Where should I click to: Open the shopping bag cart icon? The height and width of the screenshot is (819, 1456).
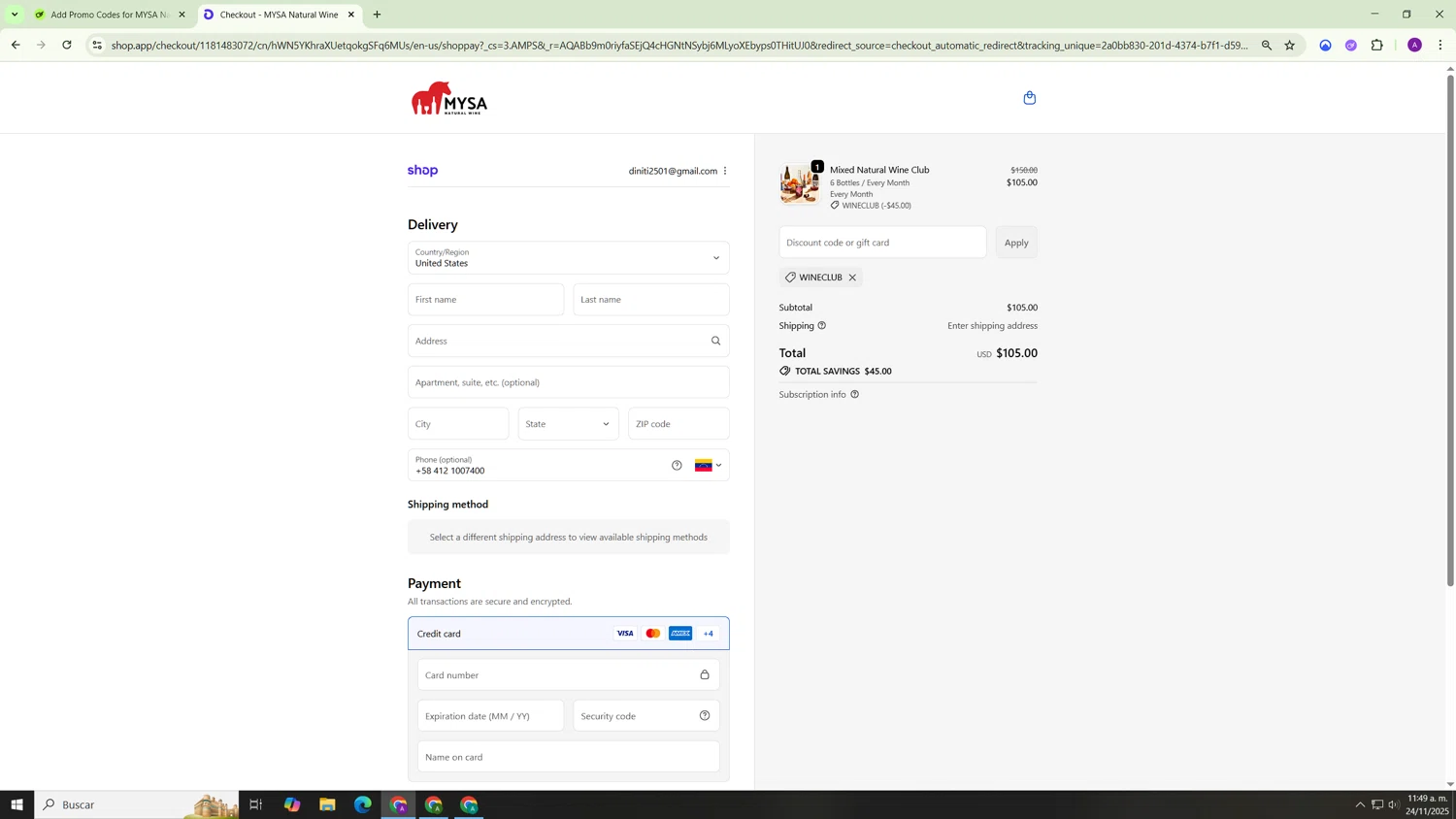(x=1030, y=98)
